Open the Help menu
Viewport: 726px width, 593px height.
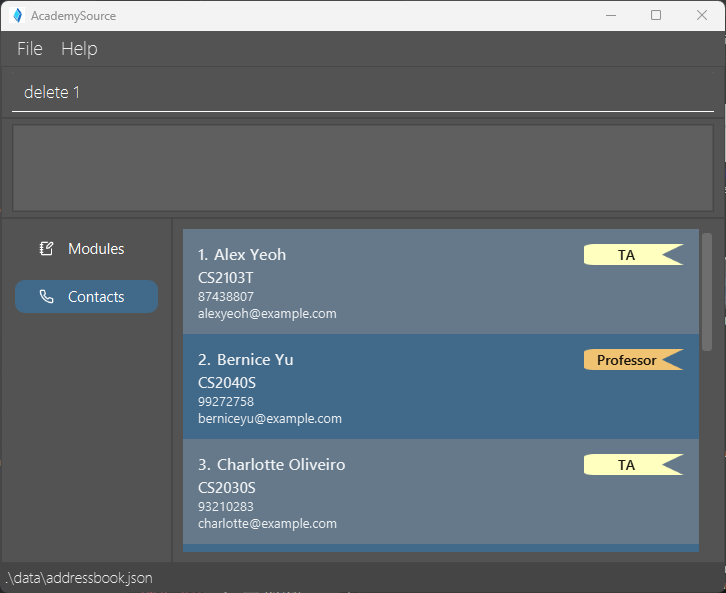coord(79,49)
